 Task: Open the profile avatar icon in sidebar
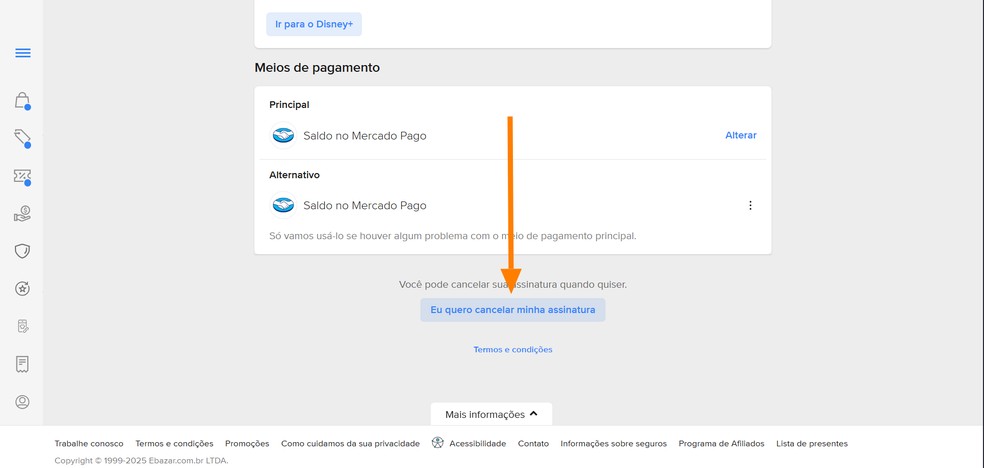(x=22, y=402)
